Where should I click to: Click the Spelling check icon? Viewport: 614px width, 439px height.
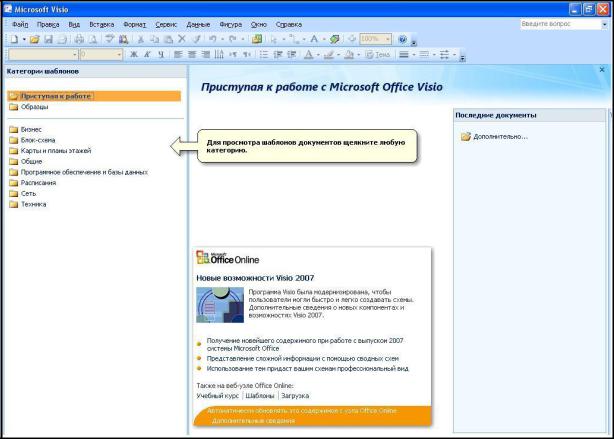coord(110,39)
